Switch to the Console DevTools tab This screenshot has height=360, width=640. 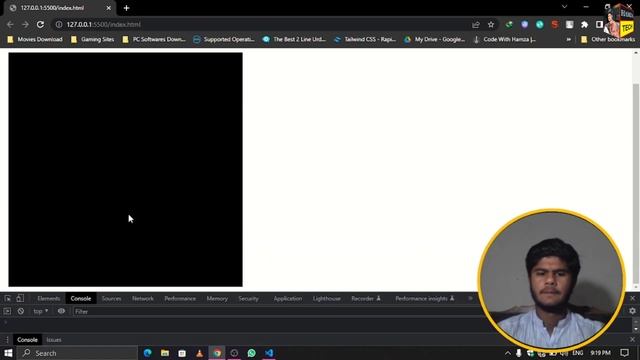(x=81, y=299)
